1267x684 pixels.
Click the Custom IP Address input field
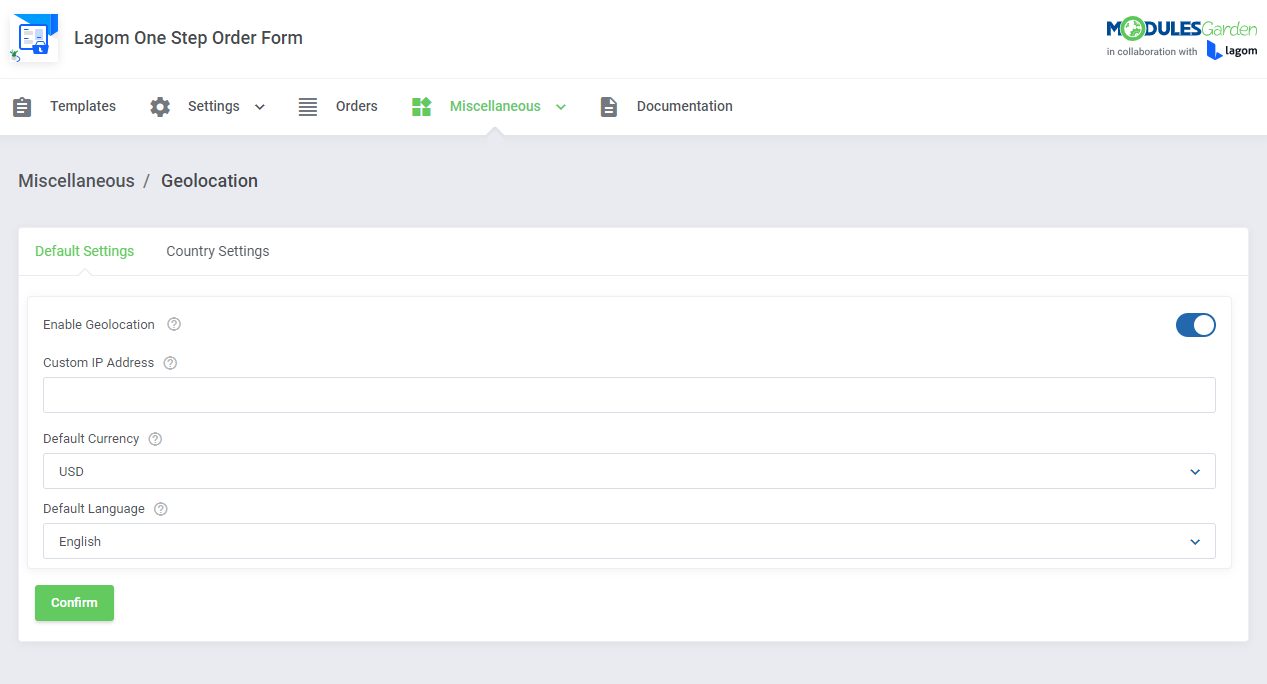coord(629,395)
